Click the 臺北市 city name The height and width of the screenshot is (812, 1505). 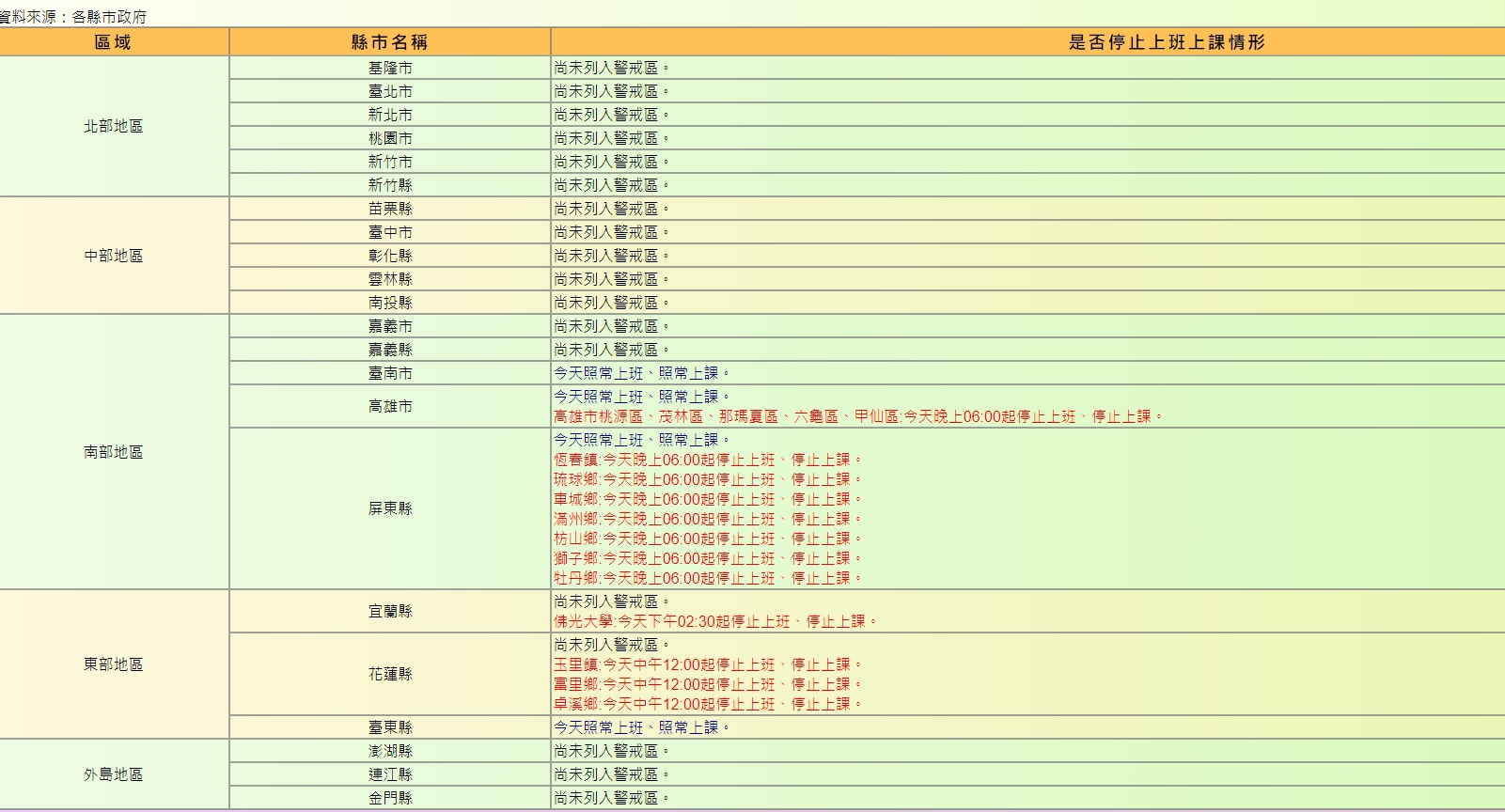pyautogui.click(x=390, y=91)
